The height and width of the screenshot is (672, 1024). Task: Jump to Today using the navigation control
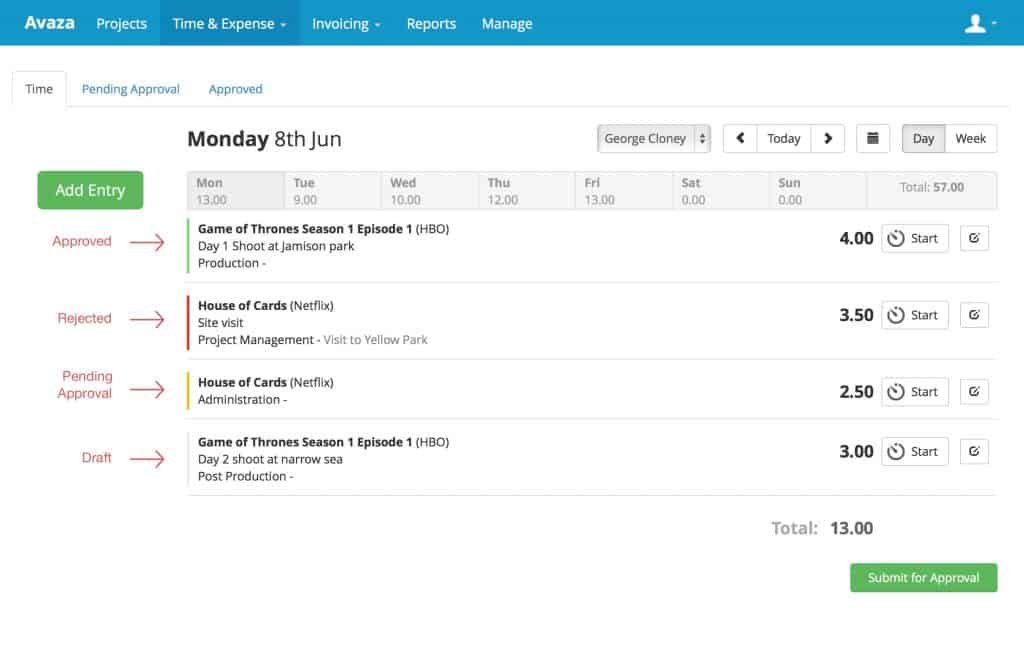coord(783,138)
